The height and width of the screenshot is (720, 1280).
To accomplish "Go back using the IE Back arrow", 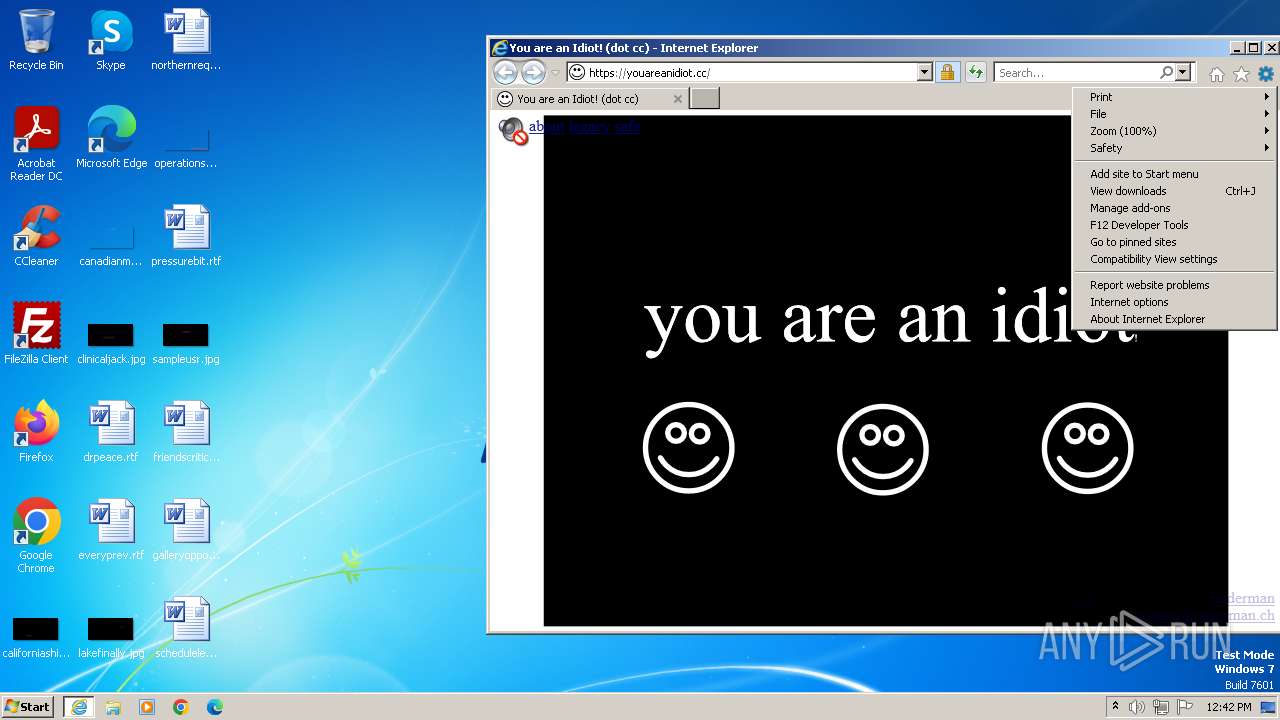I will click(x=505, y=72).
